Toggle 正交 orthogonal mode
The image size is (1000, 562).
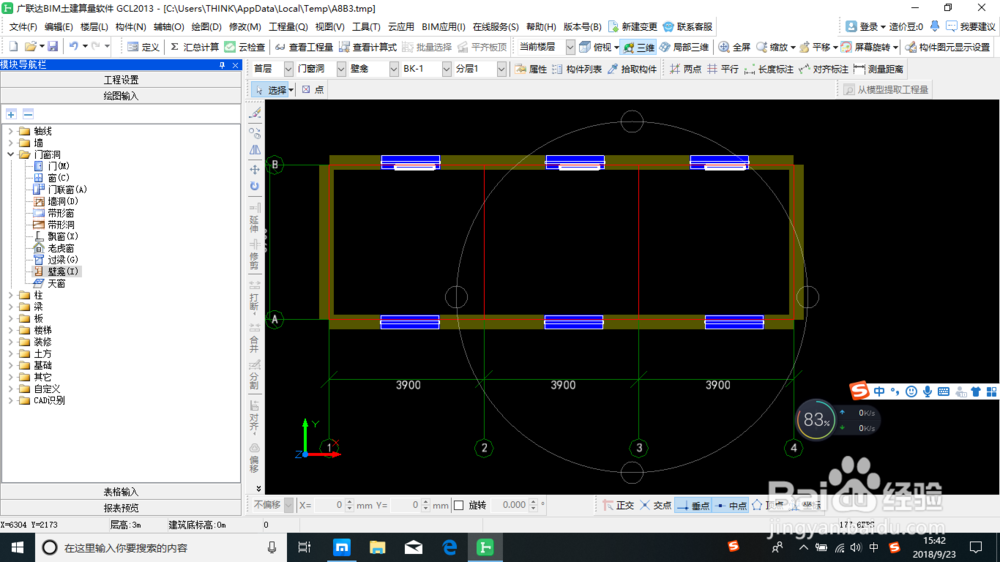click(618, 505)
